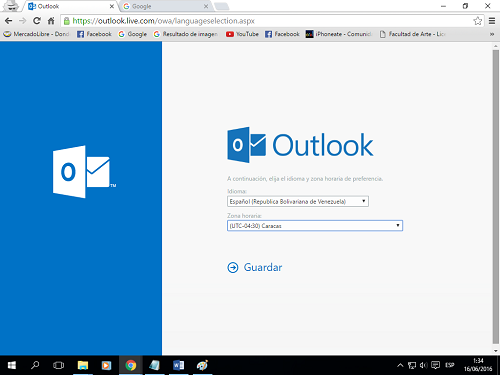Go back with the browser back arrow
Screen dimensions: 500x375
point(8,21)
